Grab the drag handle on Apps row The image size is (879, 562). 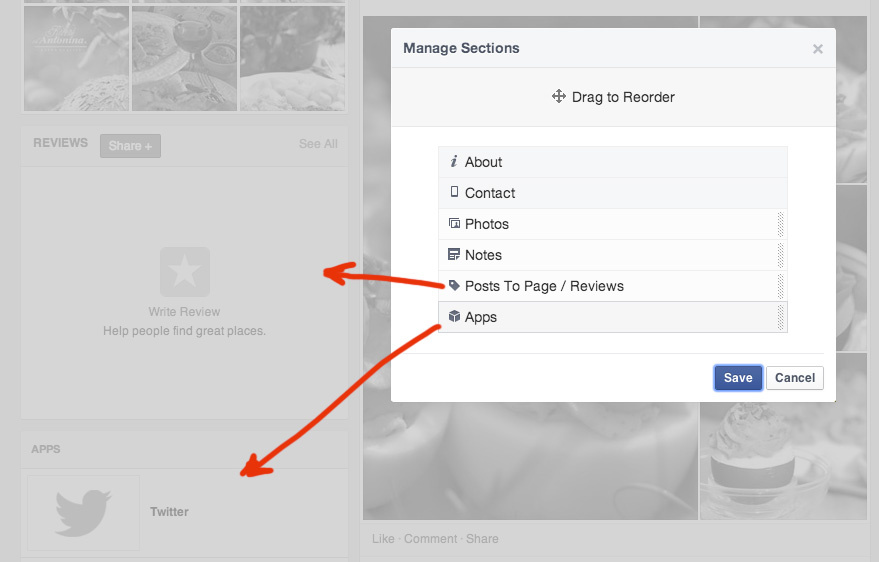point(781,317)
